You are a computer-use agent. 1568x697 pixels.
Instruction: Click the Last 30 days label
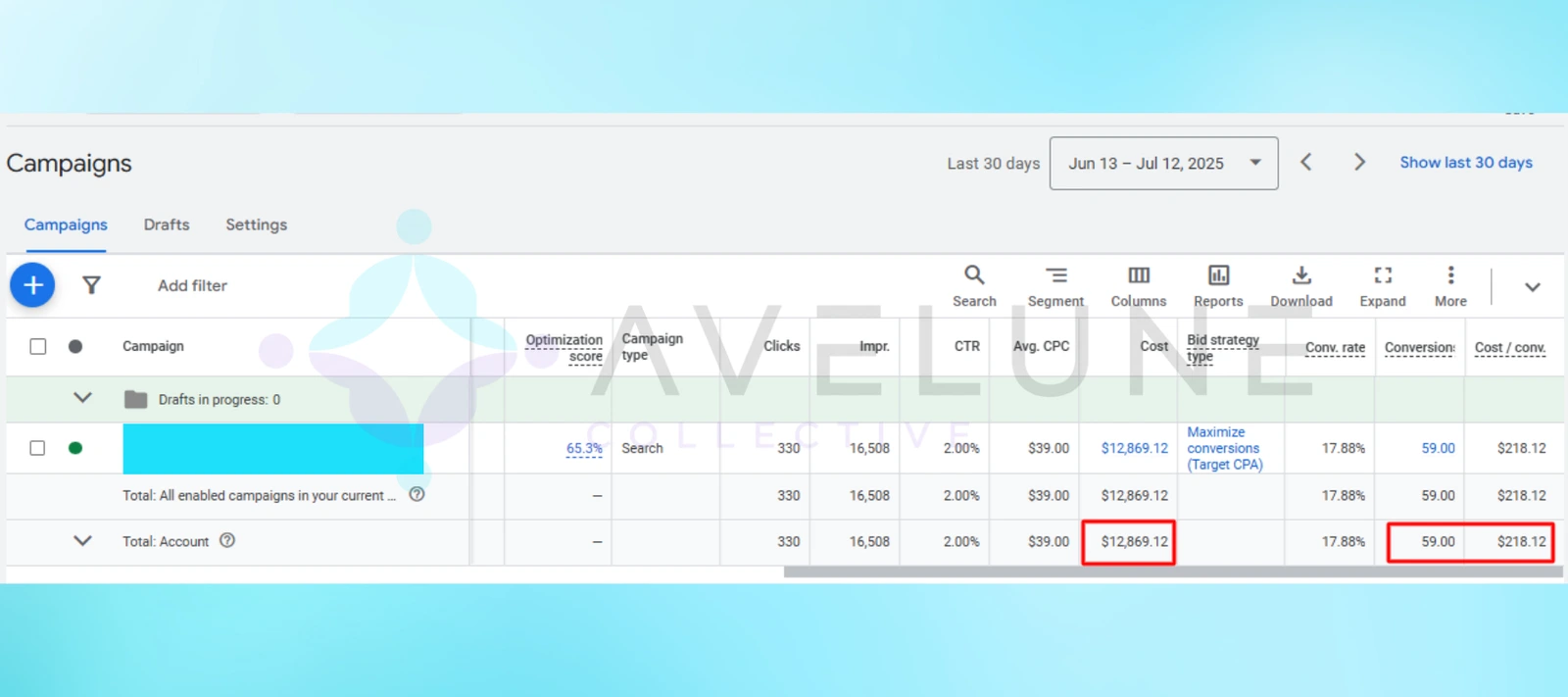click(x=993, y=164)
